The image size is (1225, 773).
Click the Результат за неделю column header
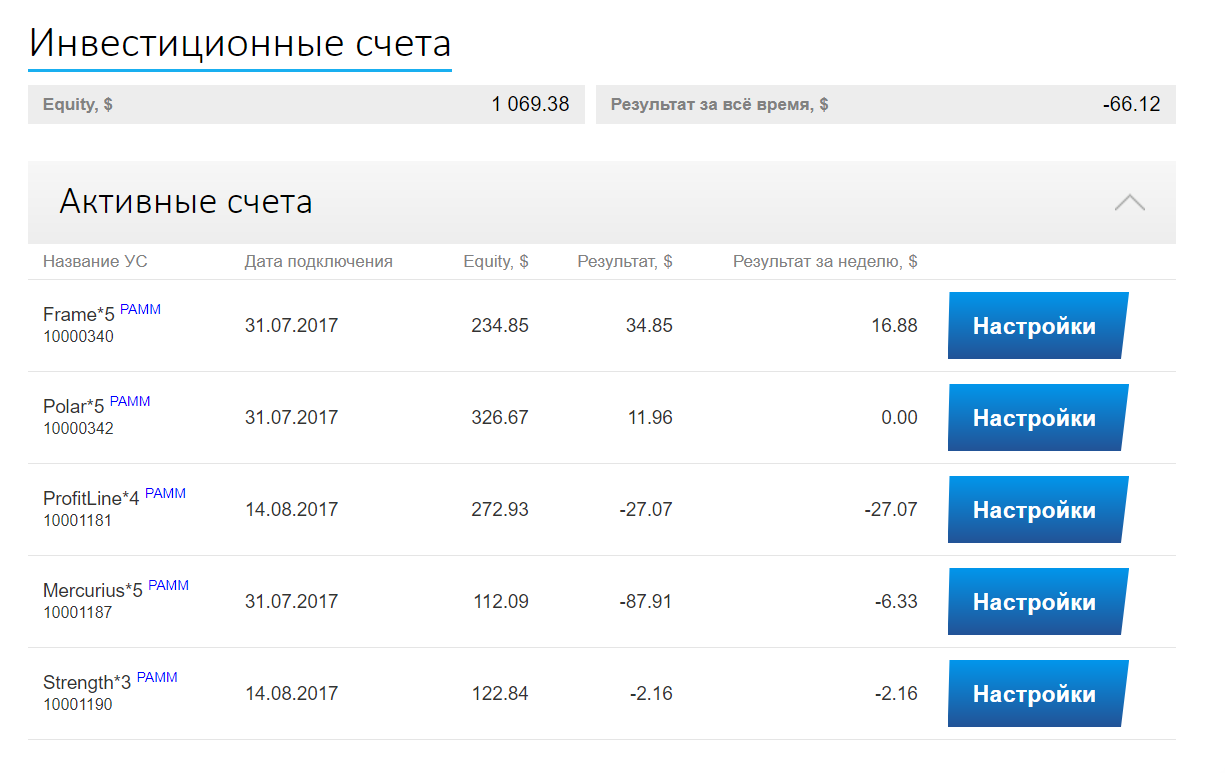pos(825,262)
